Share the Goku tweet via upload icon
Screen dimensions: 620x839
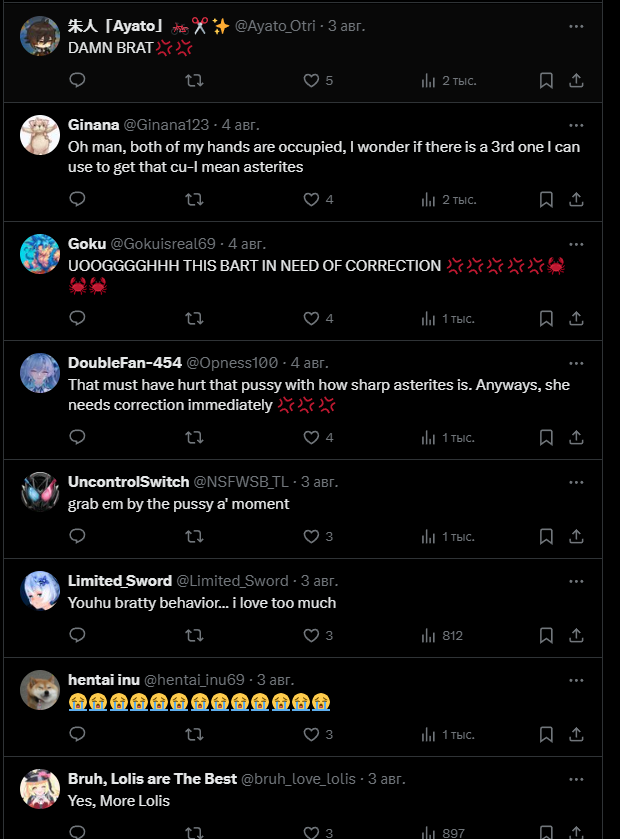coord(576,319)
